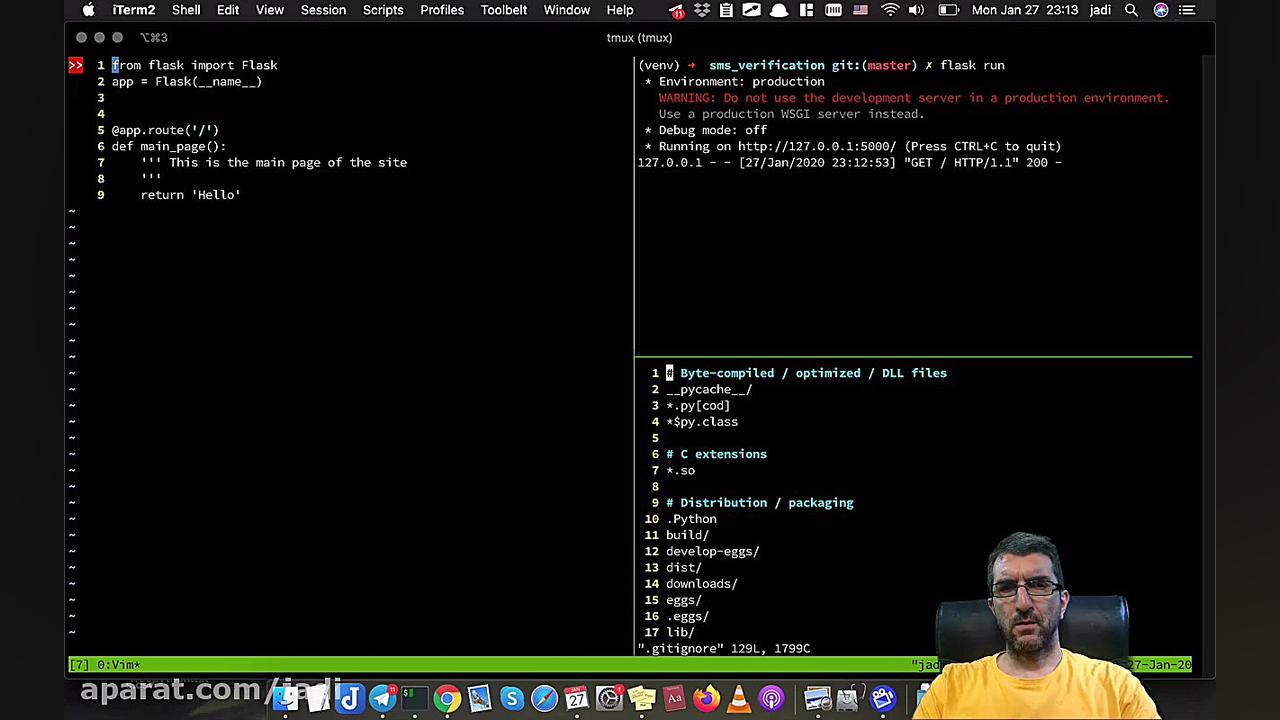1280x720 pixels.
Task: Open Calendar from the Dock
Action: click(576, 698)
